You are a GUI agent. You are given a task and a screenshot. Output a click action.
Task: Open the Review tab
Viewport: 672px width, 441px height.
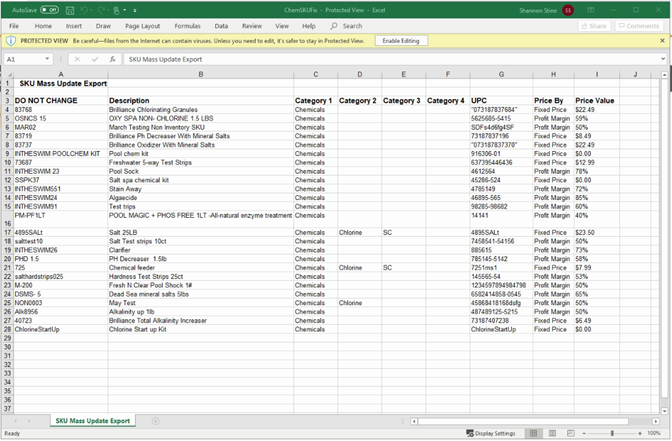(252, 26)
